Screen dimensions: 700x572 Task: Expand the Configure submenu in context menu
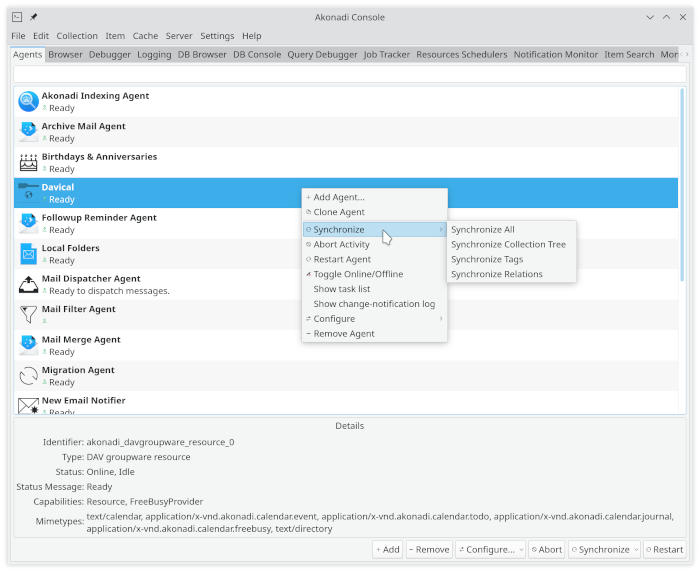click(x=375, y=318)
